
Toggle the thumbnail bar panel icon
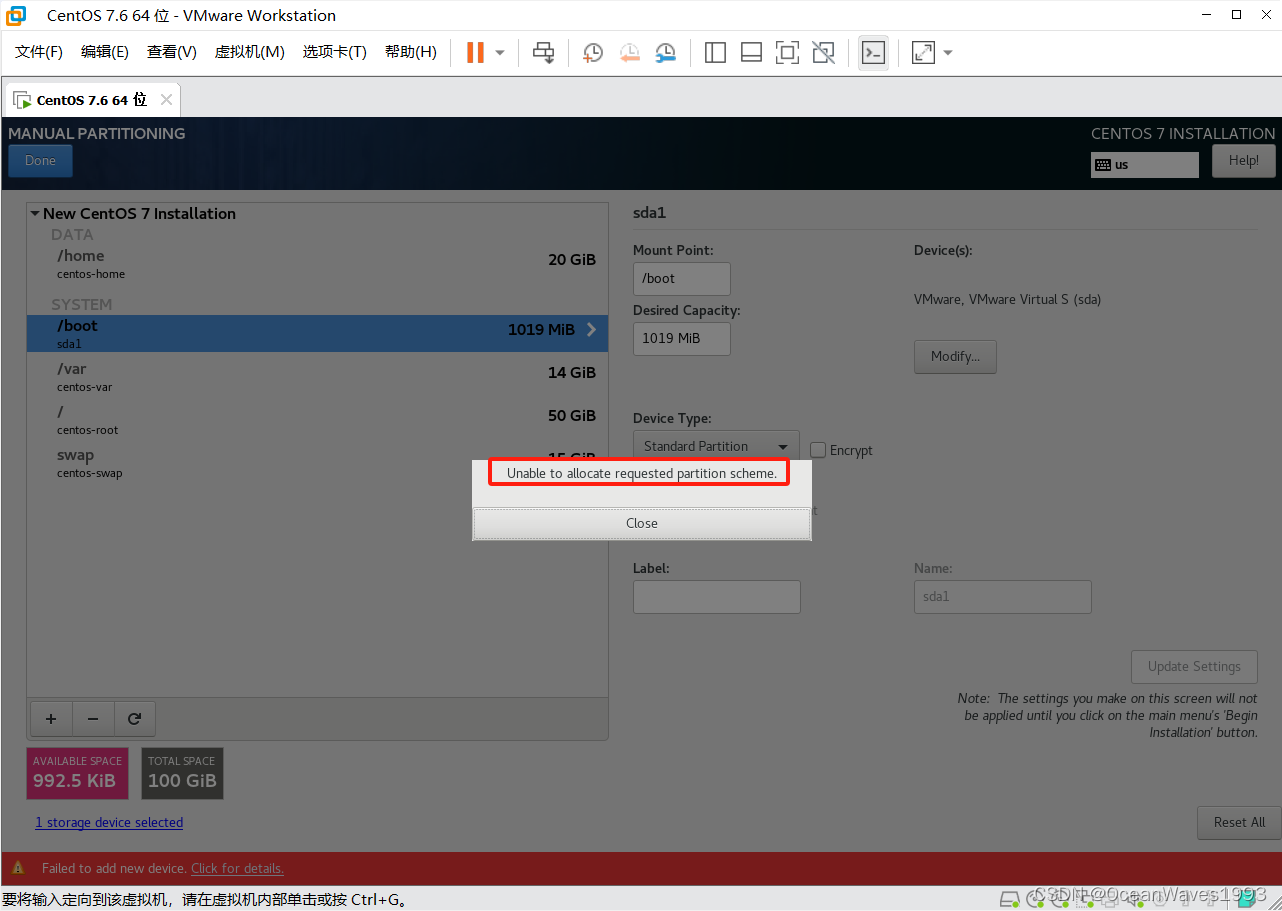(751, 52)
